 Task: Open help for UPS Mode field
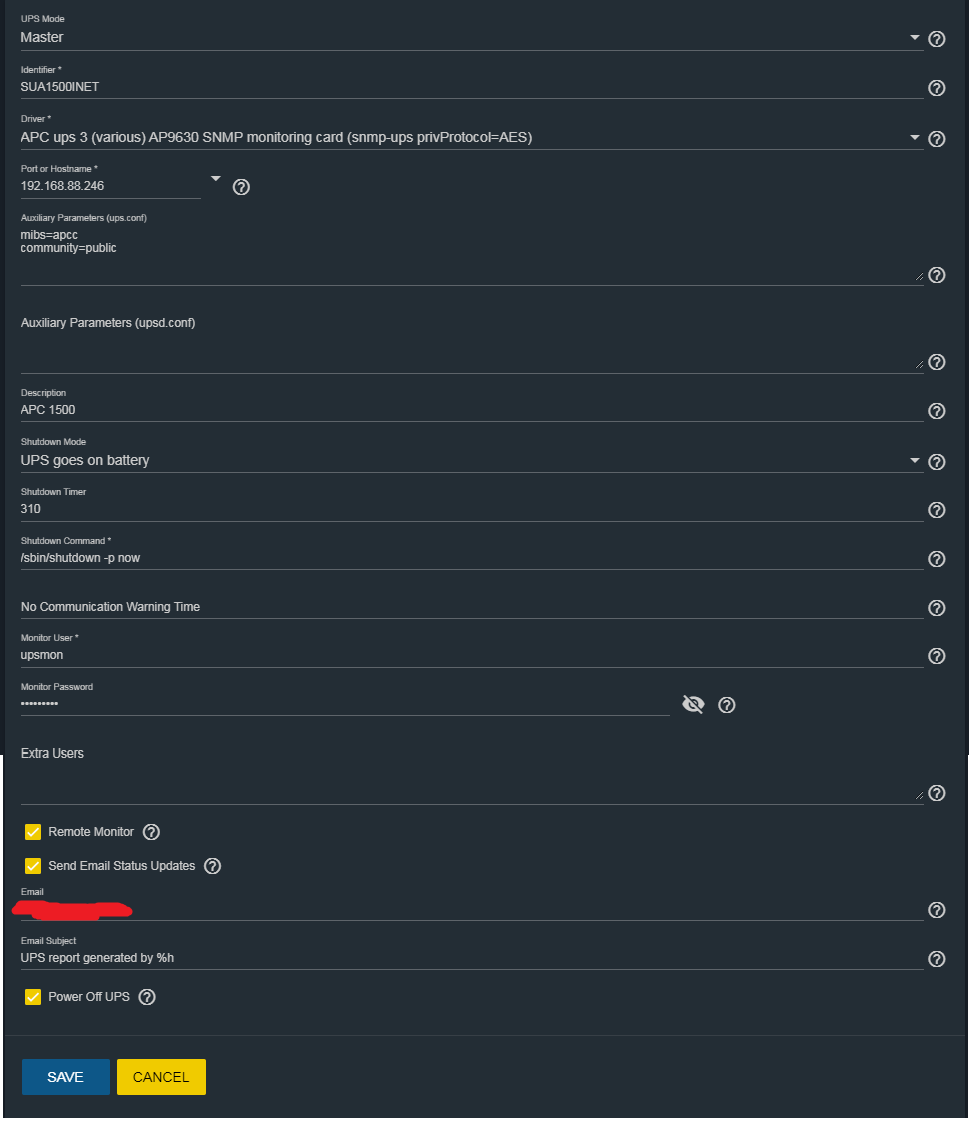936,39
